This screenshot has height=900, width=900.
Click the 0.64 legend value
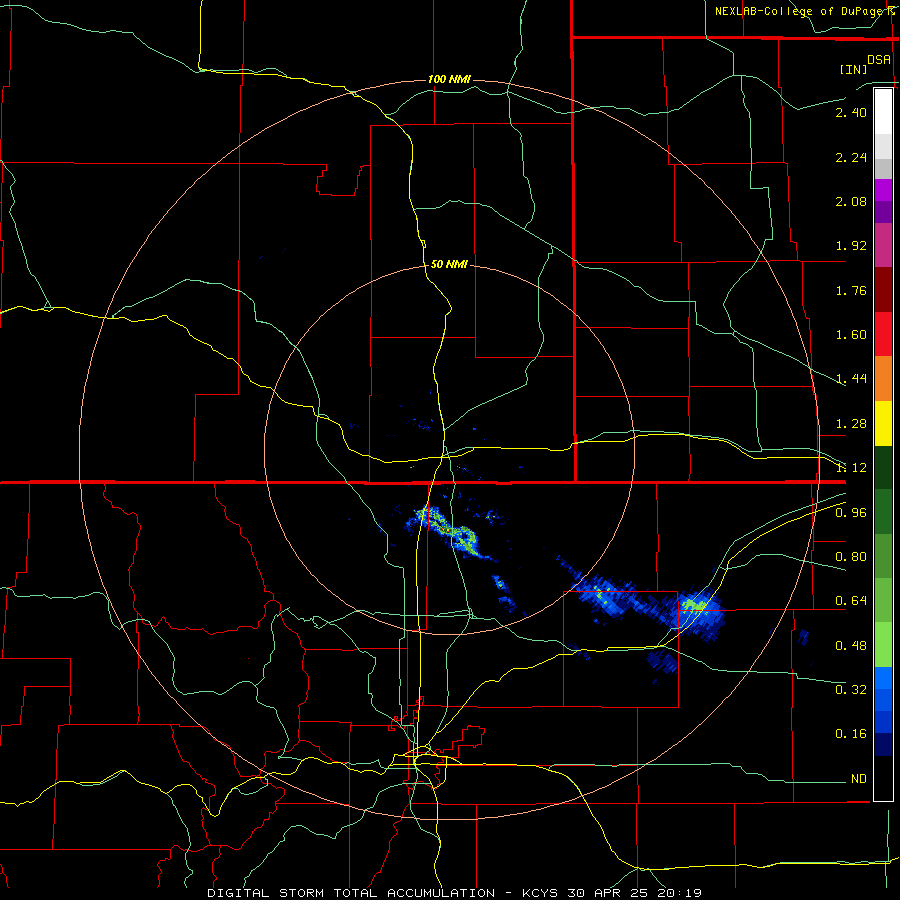[851, 601]
